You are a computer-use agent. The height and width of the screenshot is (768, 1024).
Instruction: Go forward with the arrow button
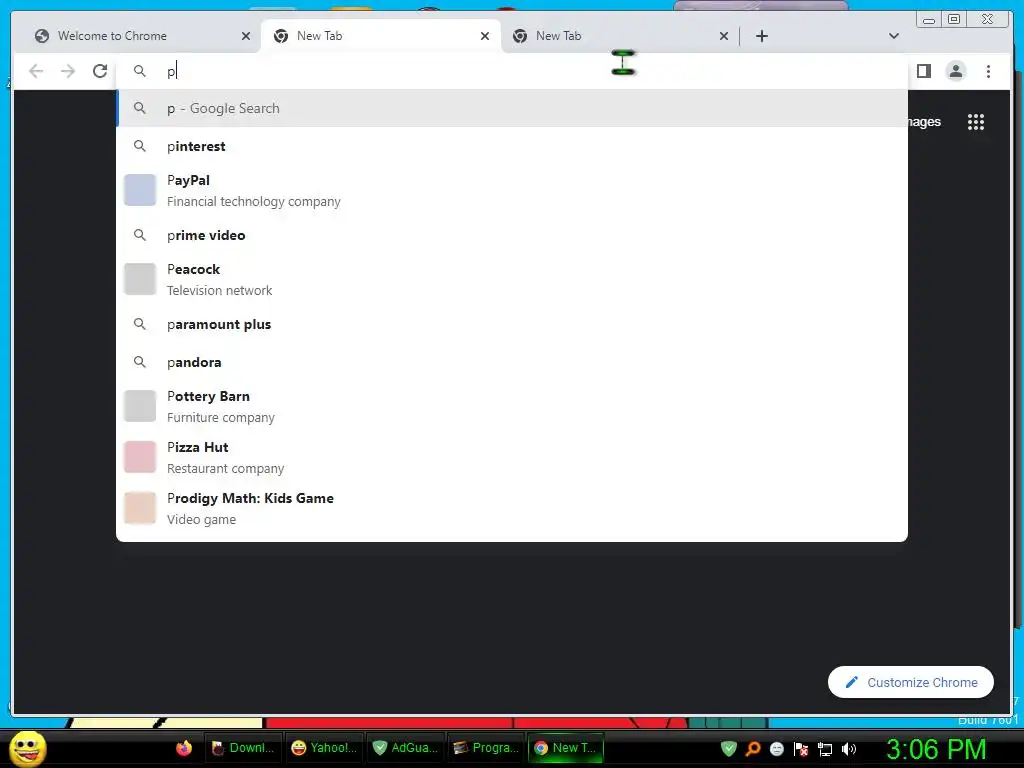pyautogui.click(x=68, y=71)
